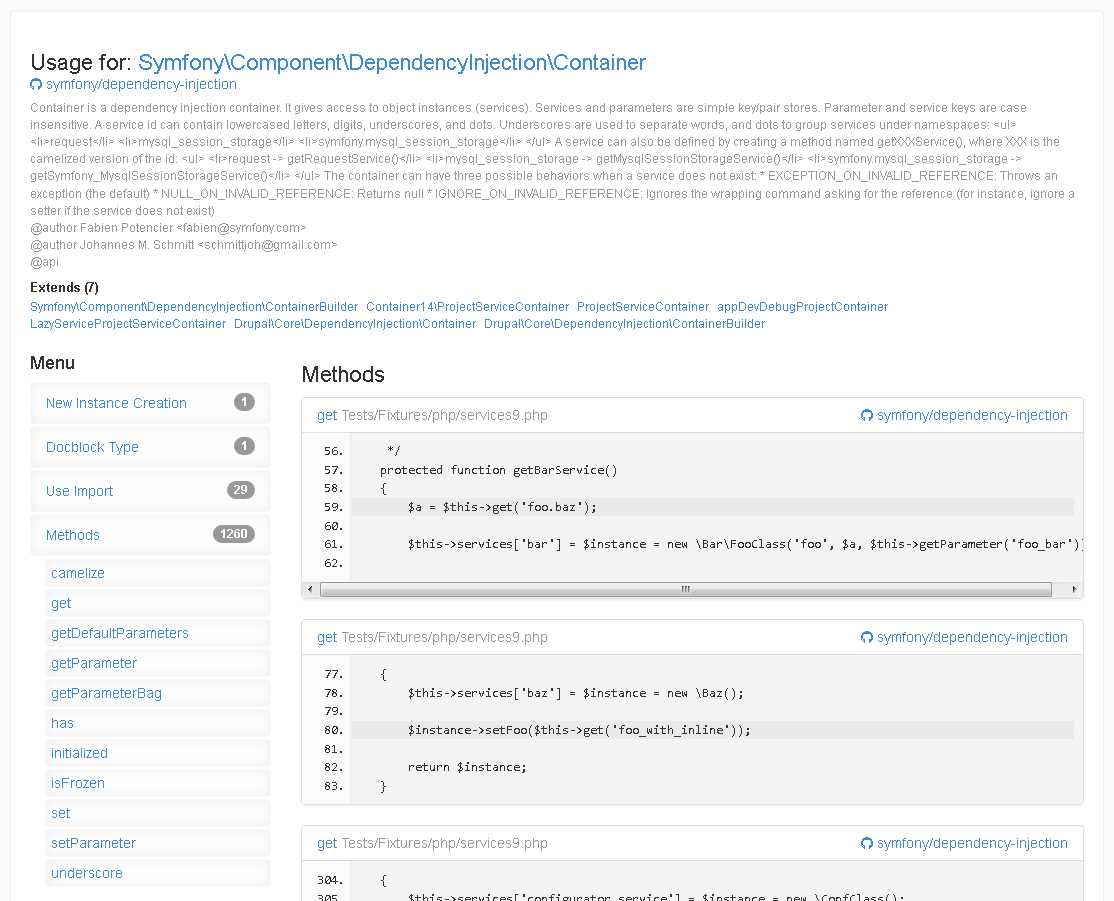Viewport: 1114px width, 901px height.
Task: Click the GitHub icon in the third get code block header
Action: pyautogui.click(x=867, y=843)
